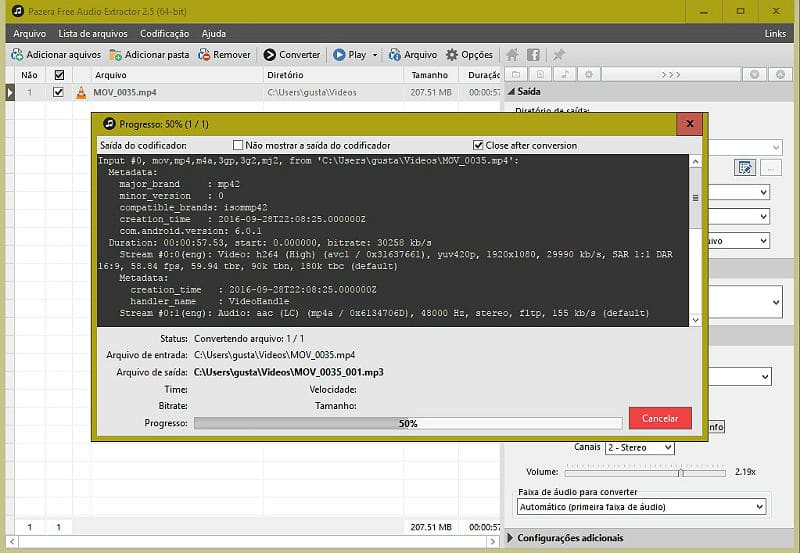800x553 pixels.
Task: Click the red Cancelar button
Action: point(660,418)
